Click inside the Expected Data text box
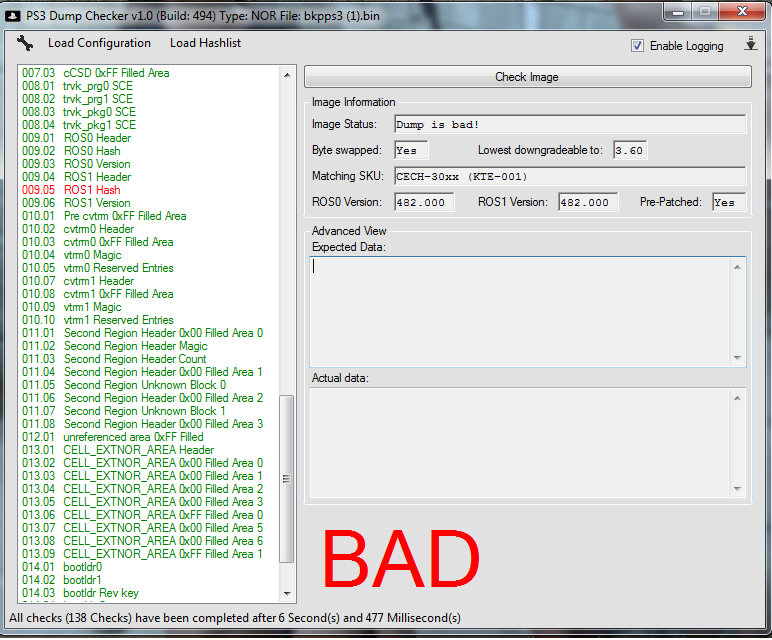Viewport: 772px width, 640px height. pos(519,312)
